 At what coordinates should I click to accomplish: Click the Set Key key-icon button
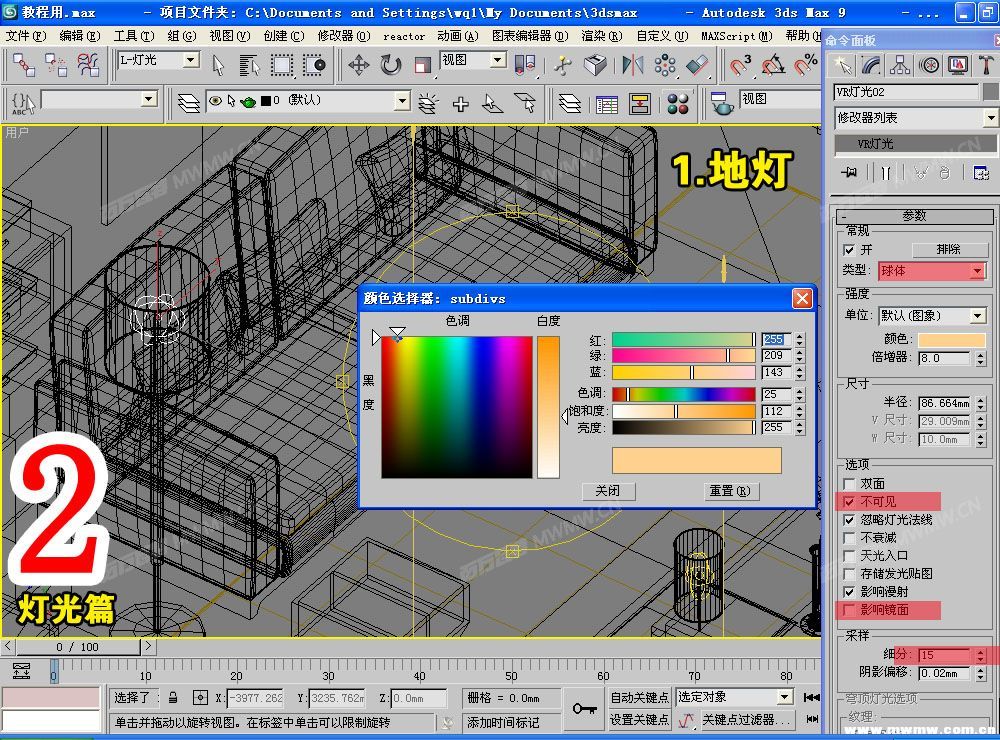(x=584, y=709)
